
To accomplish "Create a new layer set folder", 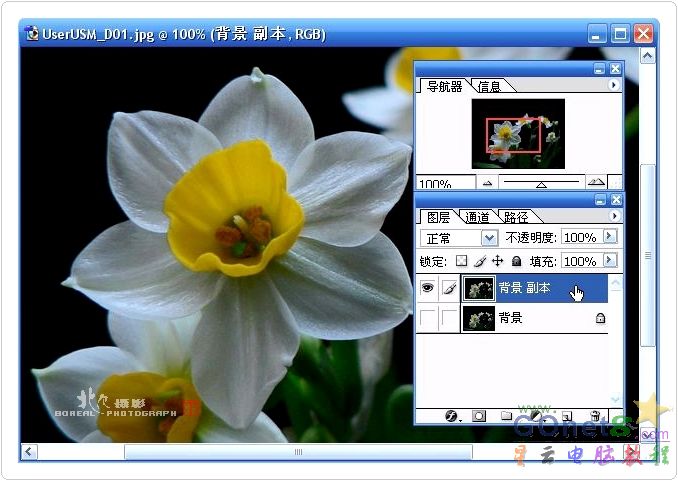I will coord(507,415).
